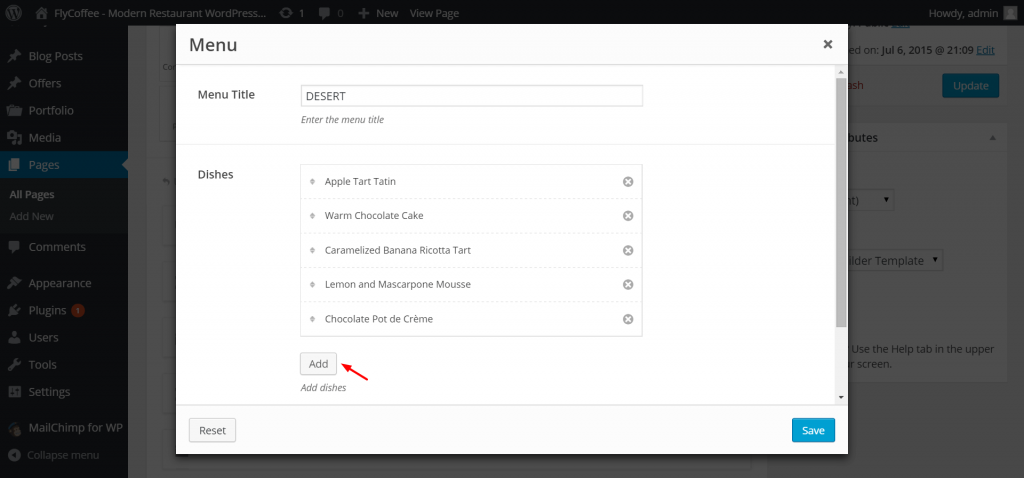Open the Media menu
This screenshot has height=478, width=1024.
point(44,138)
